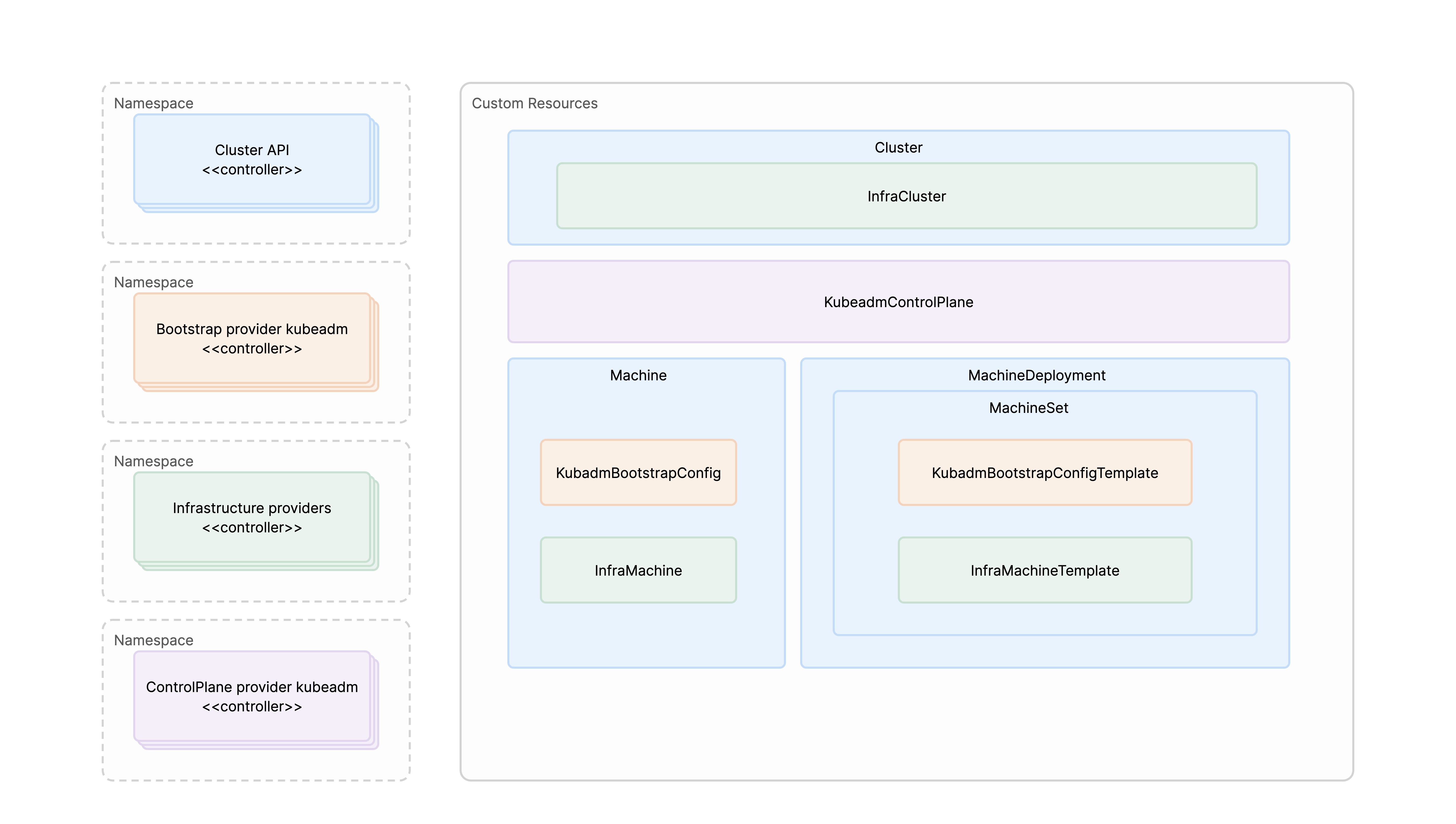The image size is (1456, 824).
Task: Click the KubadmBootstrapConfig resource
Action: 638,472
